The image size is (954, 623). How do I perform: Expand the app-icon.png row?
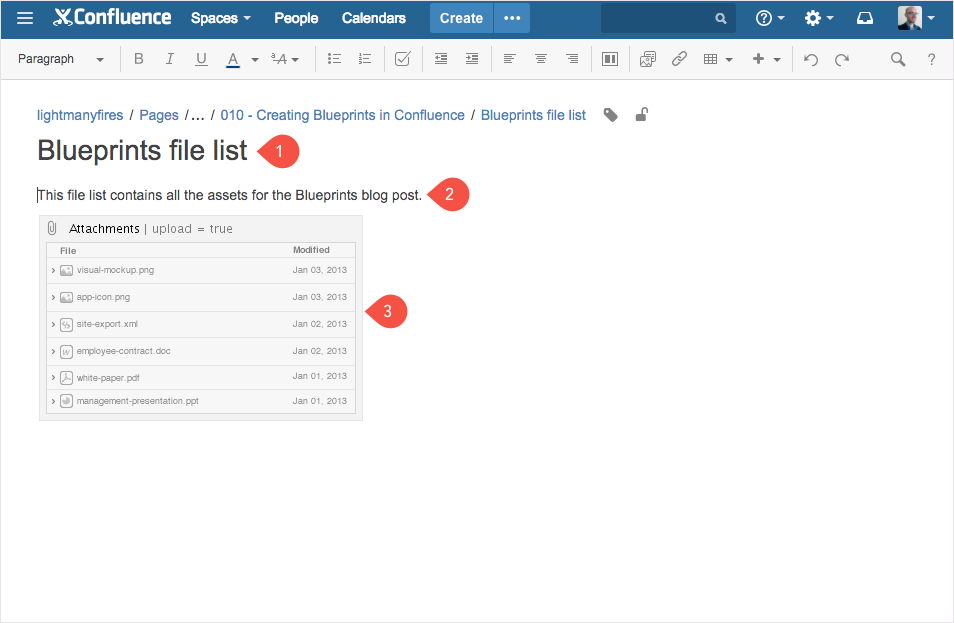tap(54, 298)
